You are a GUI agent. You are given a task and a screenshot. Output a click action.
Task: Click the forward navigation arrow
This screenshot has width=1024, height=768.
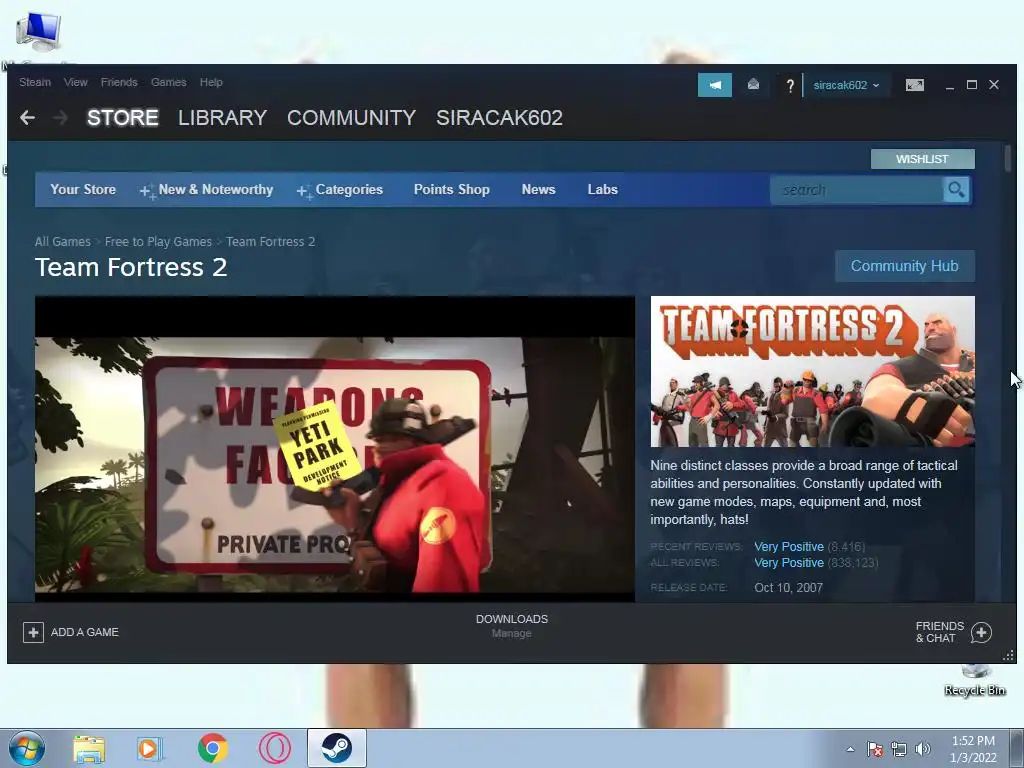(x=60, y=118)
